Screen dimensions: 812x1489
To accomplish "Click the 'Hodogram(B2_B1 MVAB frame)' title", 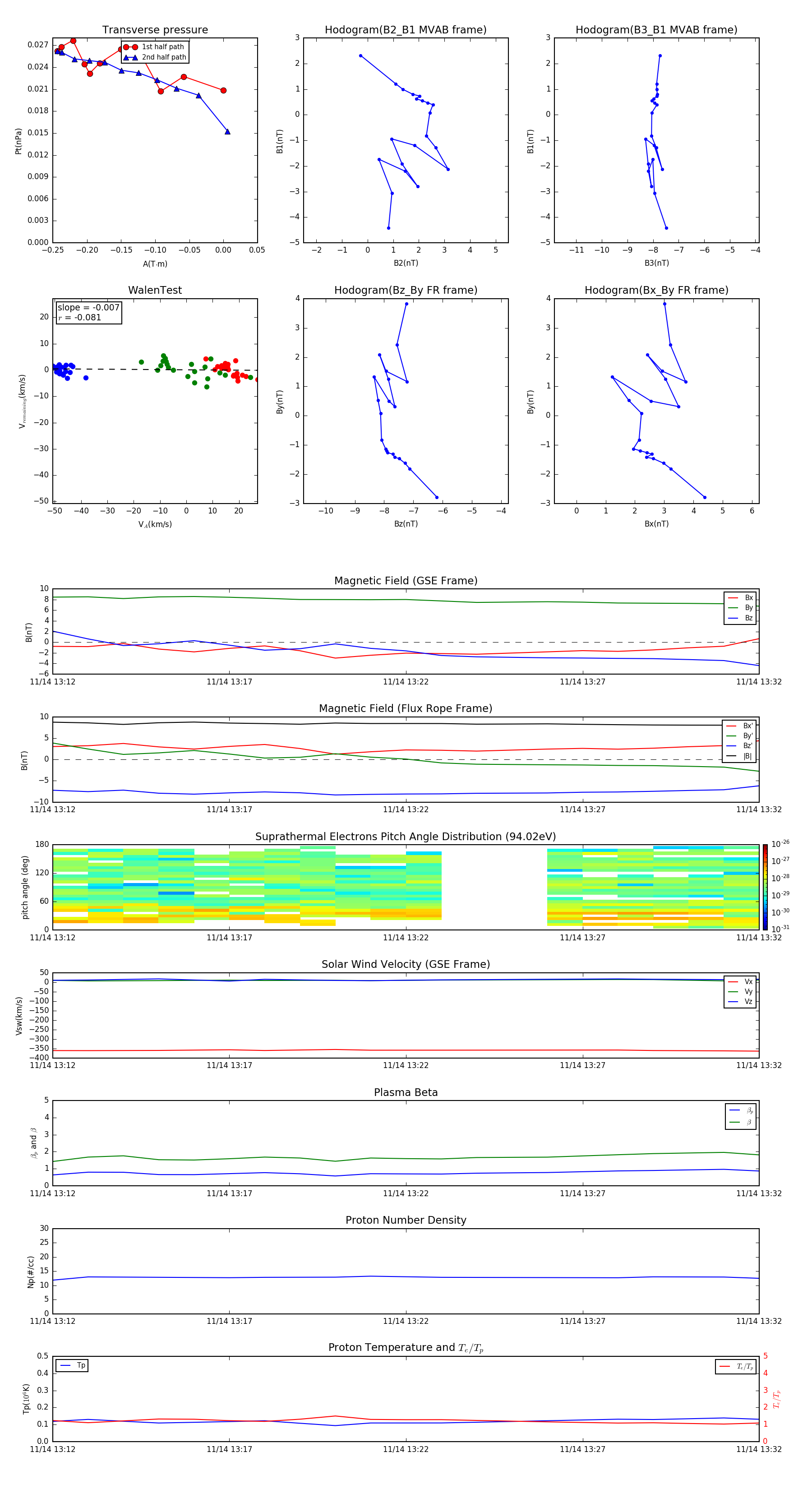I will (406, 29).
